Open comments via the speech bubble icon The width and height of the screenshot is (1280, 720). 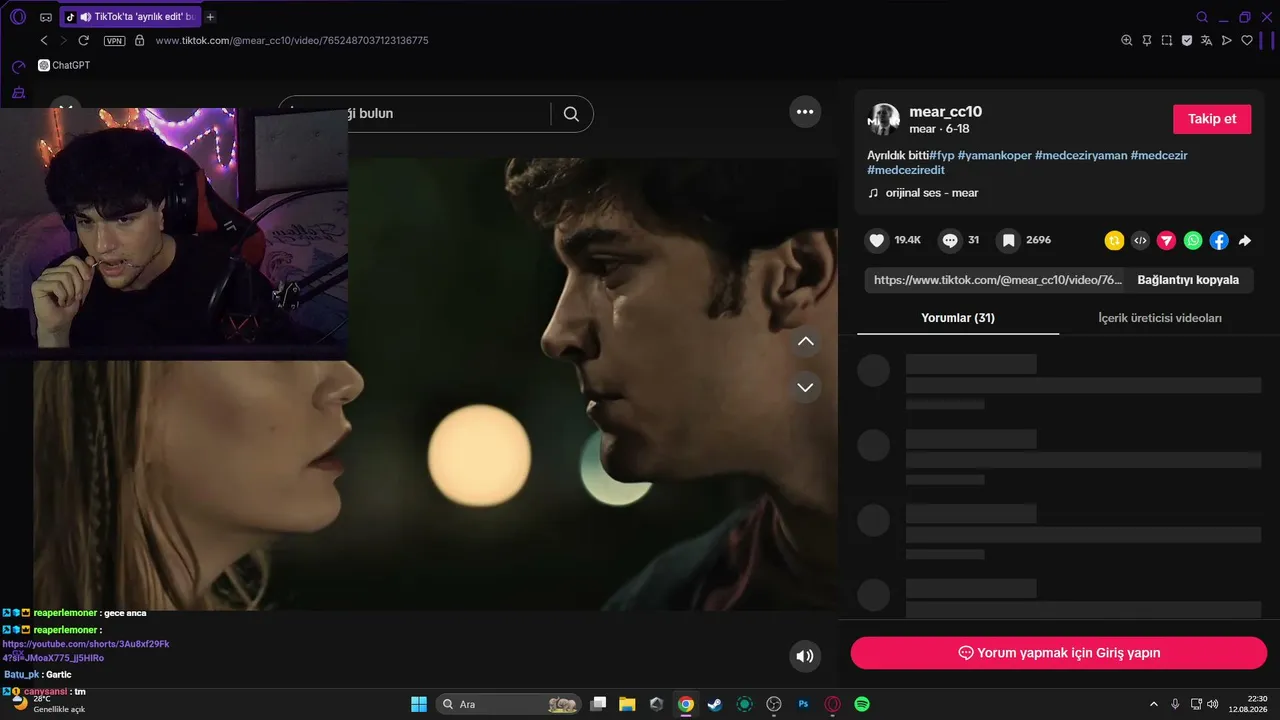pyautogui.click(x=950, y=240)
